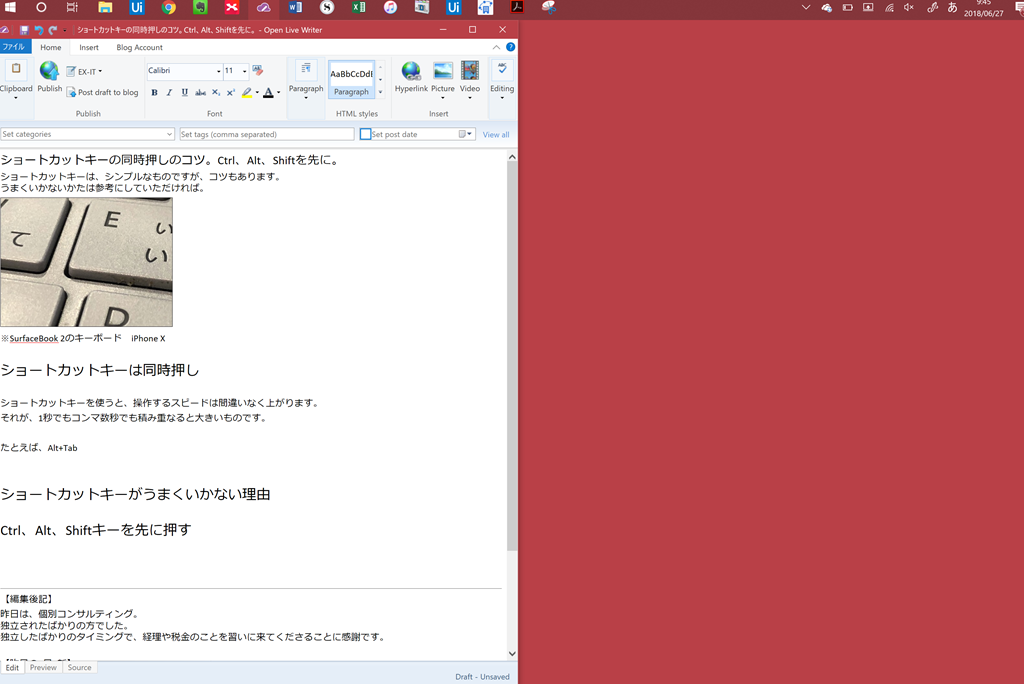
Task: Click the Picture insert icon
Action: 443,71
